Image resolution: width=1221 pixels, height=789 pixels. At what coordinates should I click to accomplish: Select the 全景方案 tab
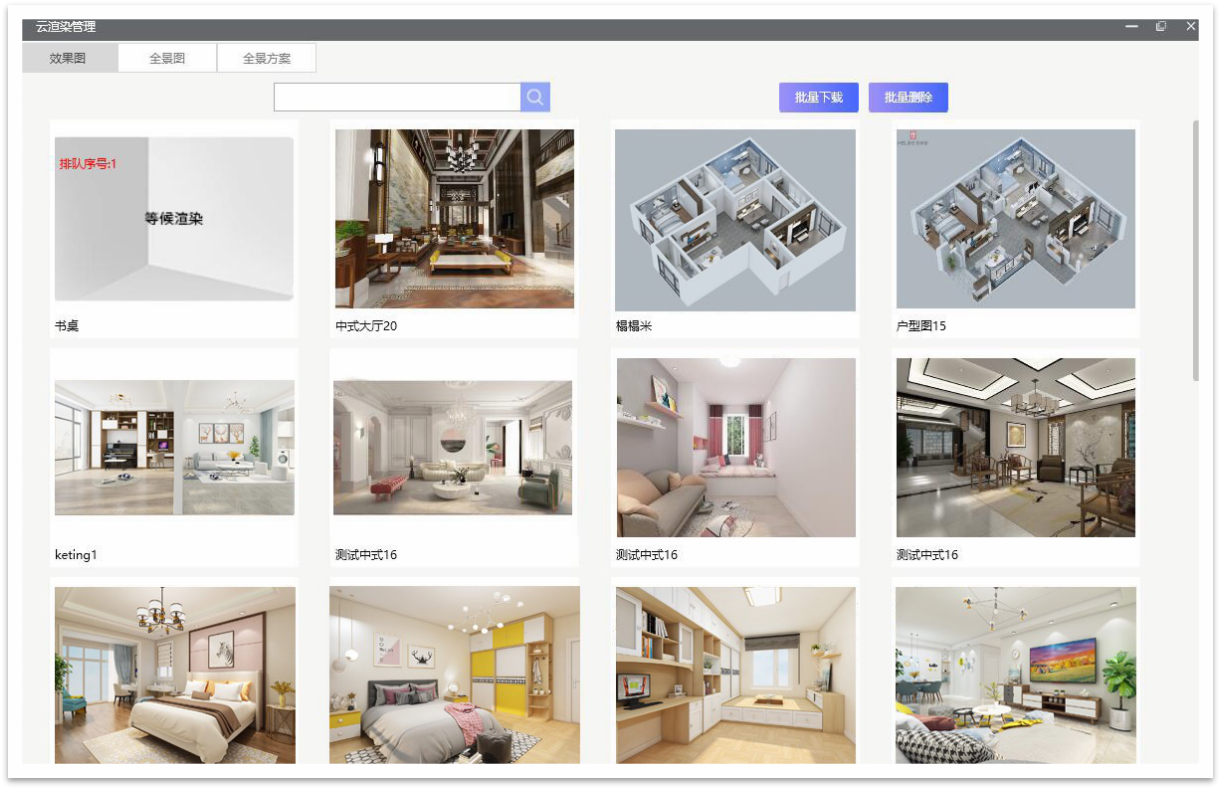[x=267, y=58]
